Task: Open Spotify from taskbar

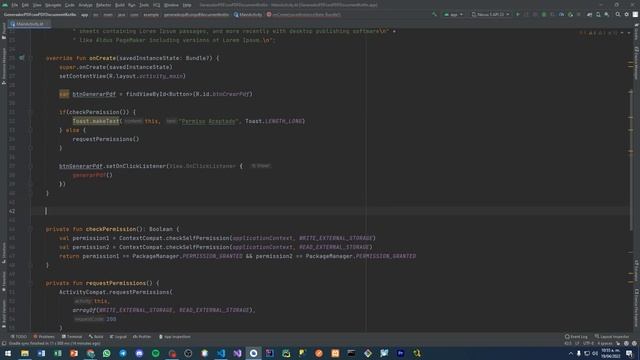Action: point(156,353)
